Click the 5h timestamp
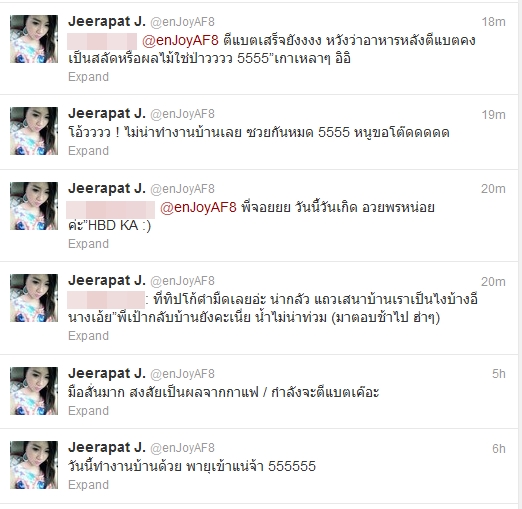Viewport: 522px width, 509px height. click(x=499, y=374)
